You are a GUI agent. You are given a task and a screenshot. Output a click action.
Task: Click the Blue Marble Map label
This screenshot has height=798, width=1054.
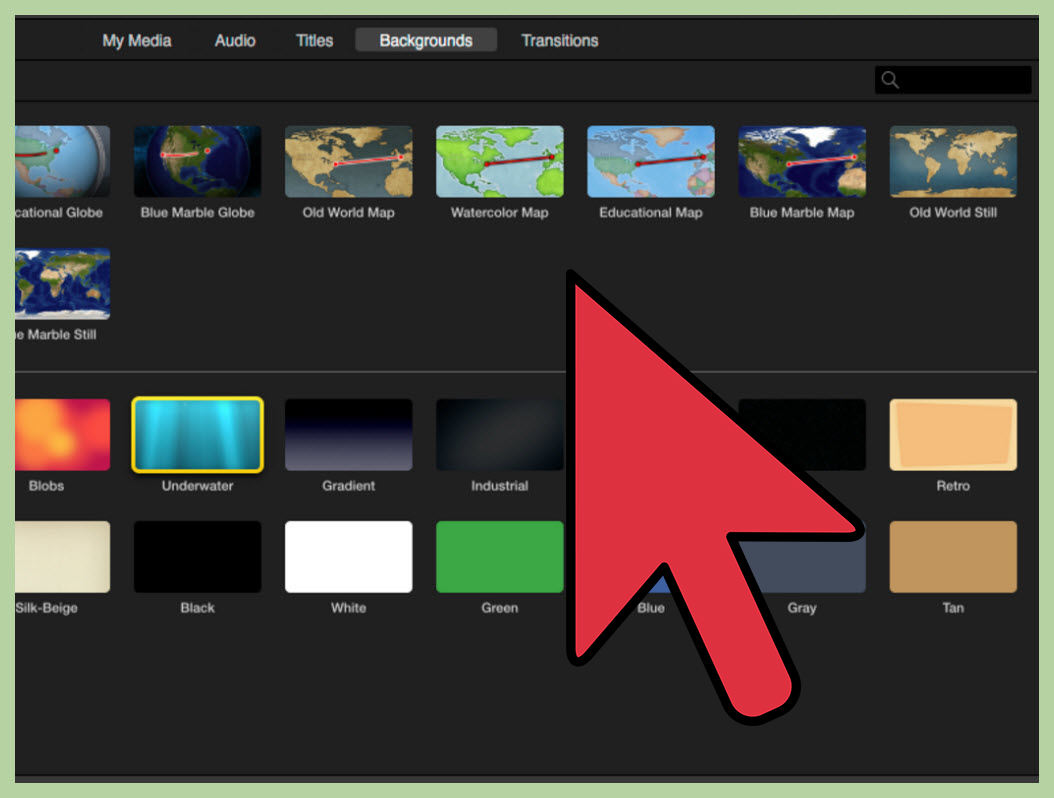802,212
